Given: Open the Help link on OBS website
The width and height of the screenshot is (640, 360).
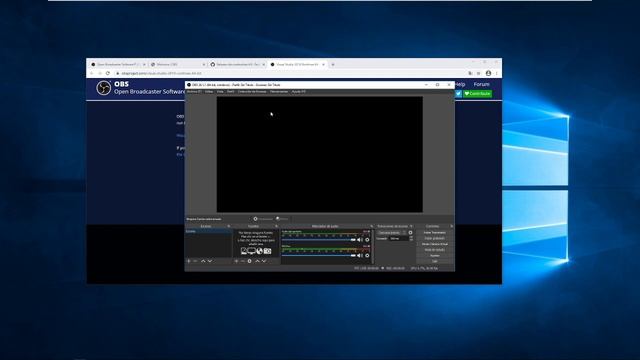Looking at the screenshot, I should pyautogui.click(x=460, y=84).
